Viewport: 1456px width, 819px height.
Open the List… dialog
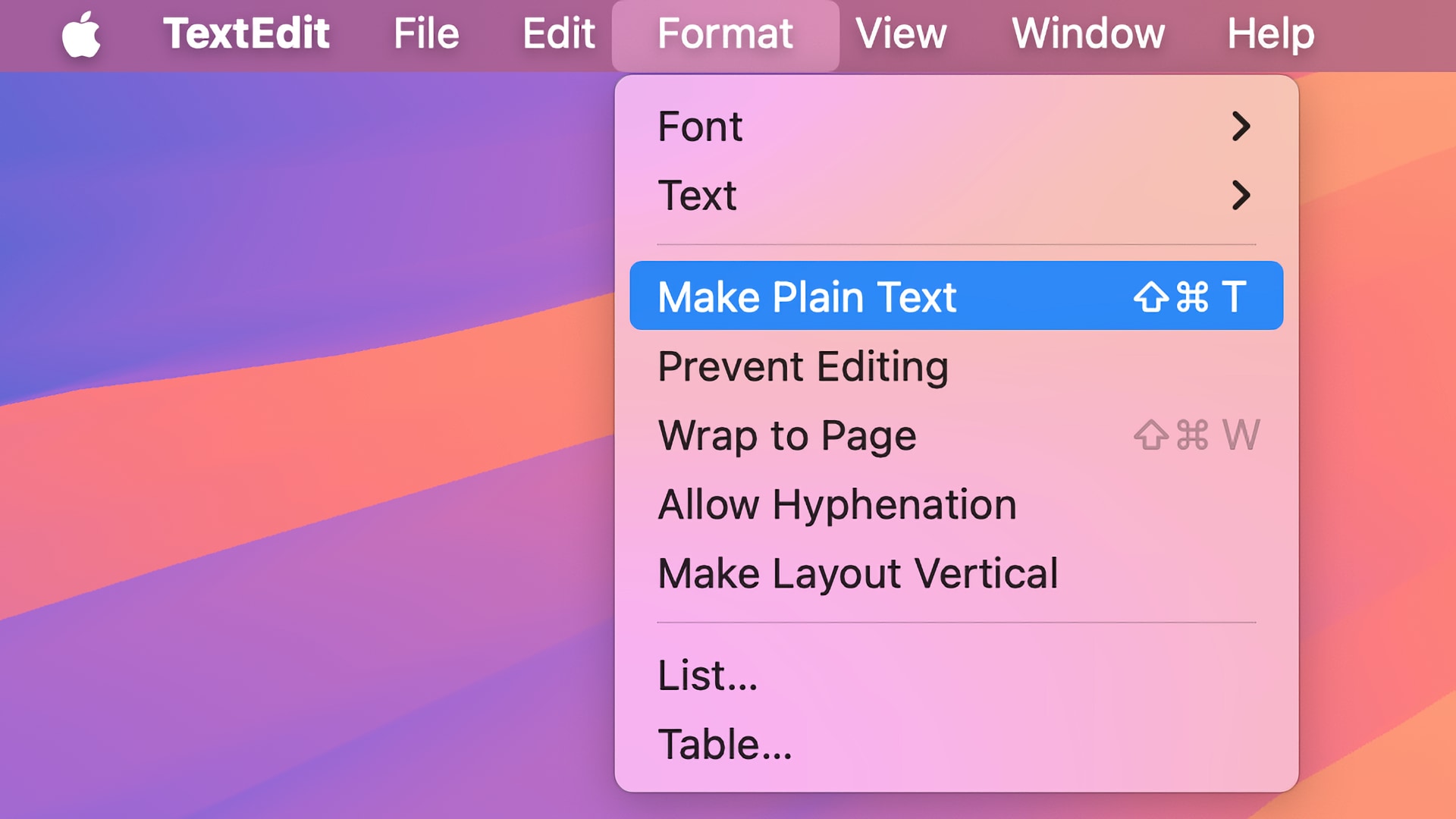[x=956, y=675]
